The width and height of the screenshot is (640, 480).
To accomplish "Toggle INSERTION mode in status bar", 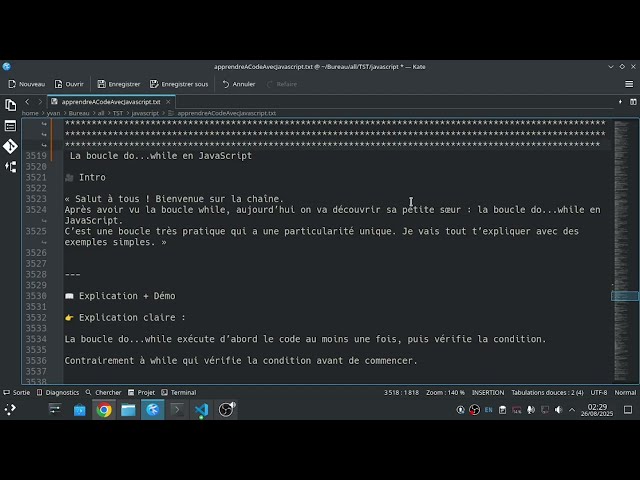I will point(488,392).
